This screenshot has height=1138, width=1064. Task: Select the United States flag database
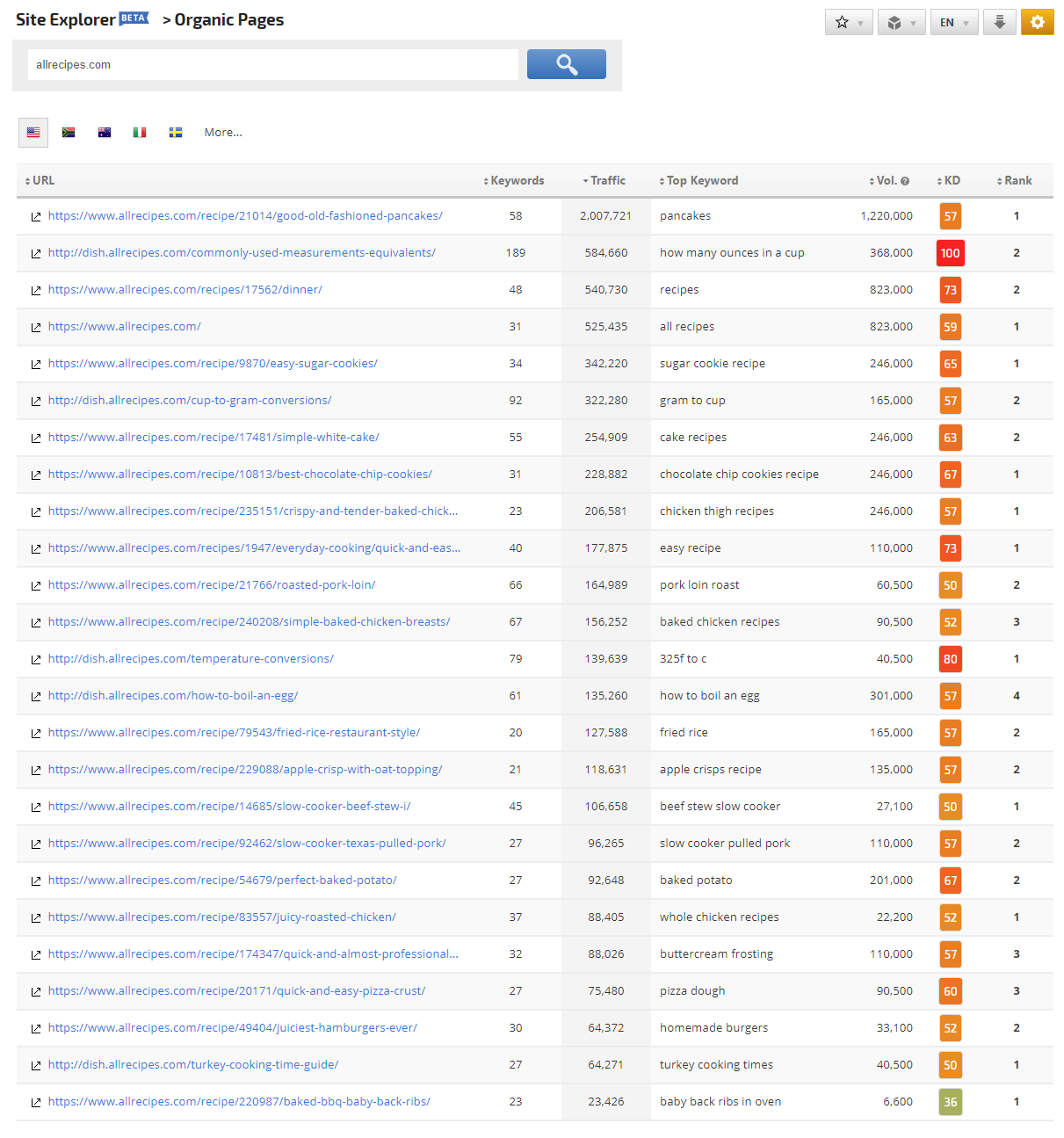tap(33, 133)
